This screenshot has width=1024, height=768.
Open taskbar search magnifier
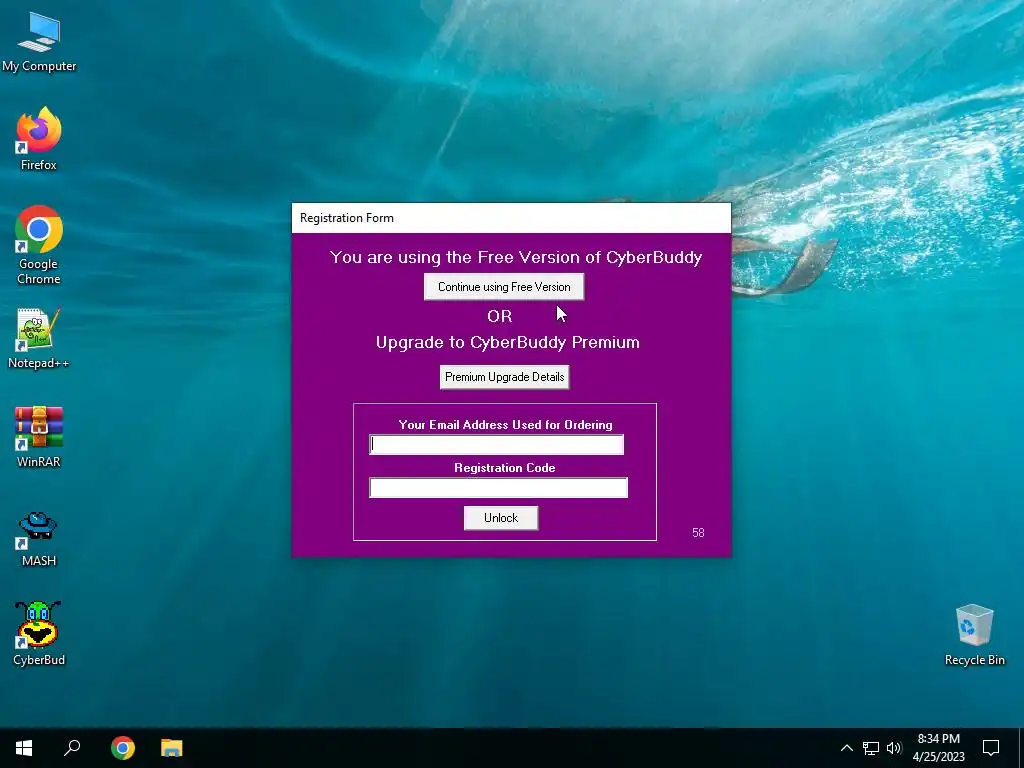coord(72,748)
